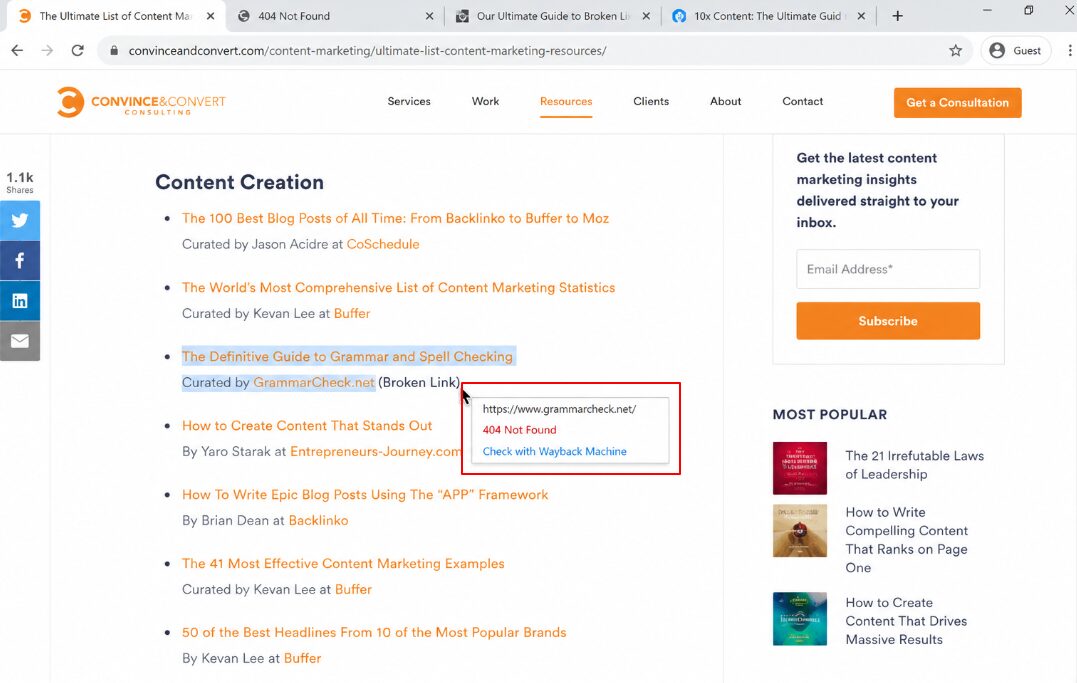Open 41 Most Effective Content Marketing Examples
1077x683 pixels.
(343, 563)
